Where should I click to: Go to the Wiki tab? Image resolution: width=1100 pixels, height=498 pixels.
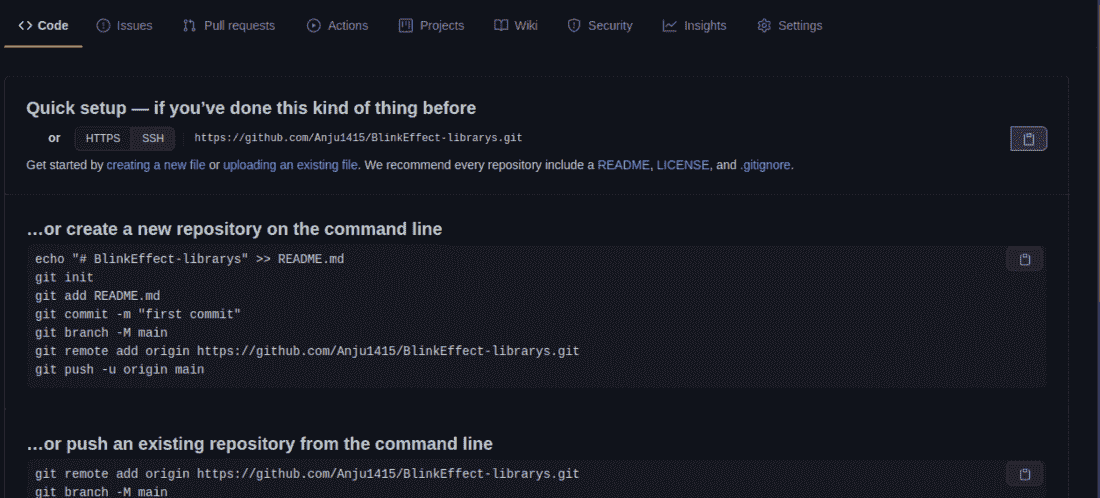[x=516, y=26]
